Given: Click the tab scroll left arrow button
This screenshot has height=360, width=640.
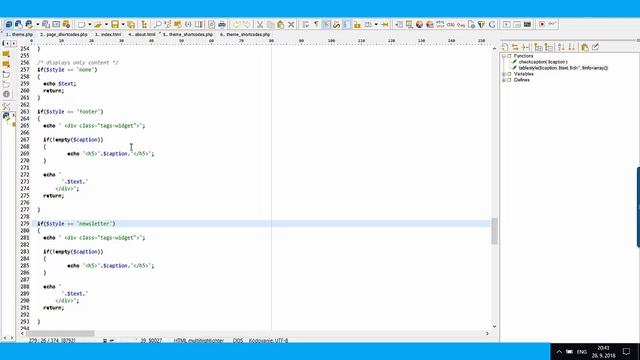Looking at the screenshot, I should point(6,43).
